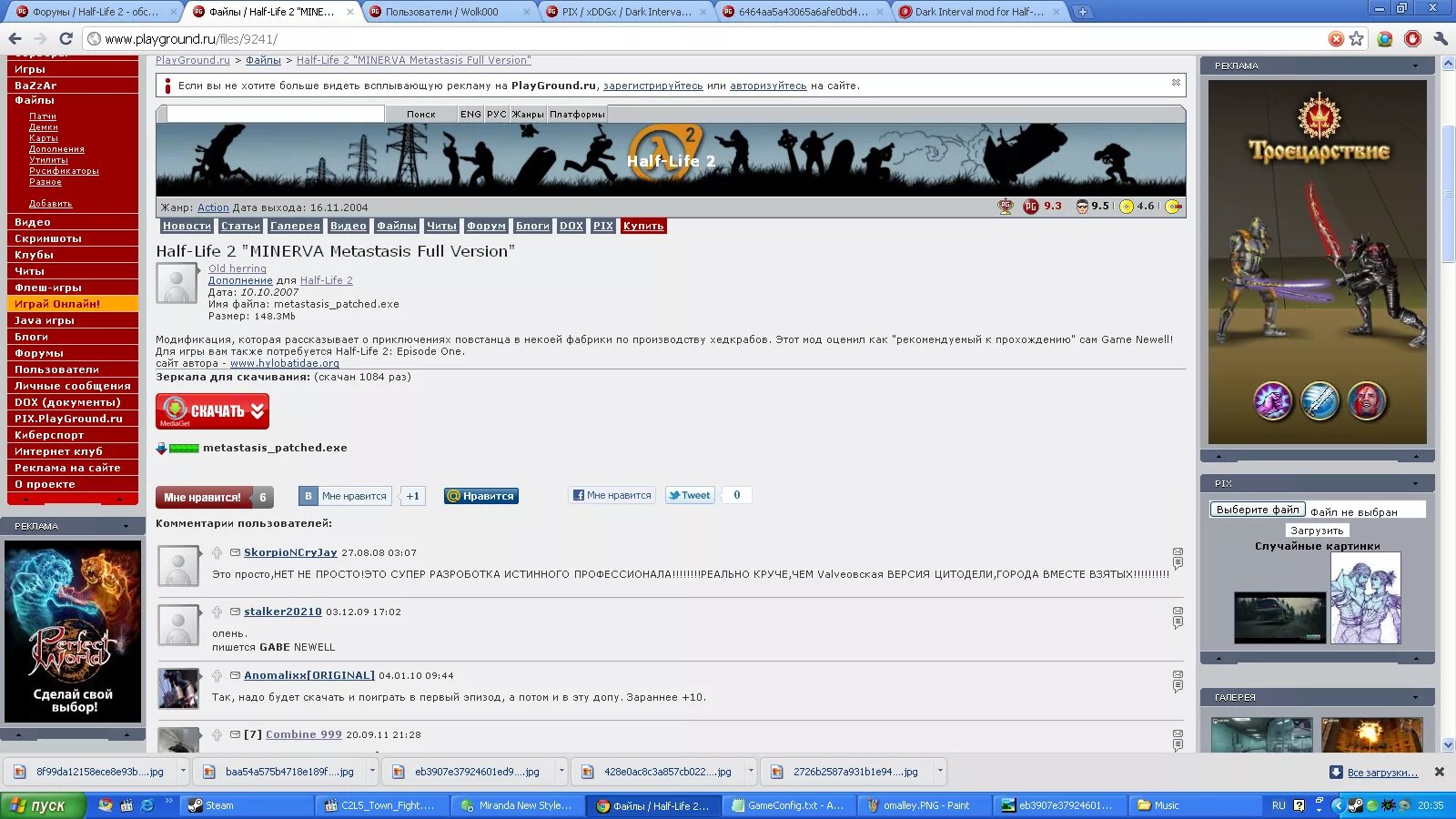Click the green spider tray icon
Viewport: 1456px width, 819px height.
coord(1389,805)
